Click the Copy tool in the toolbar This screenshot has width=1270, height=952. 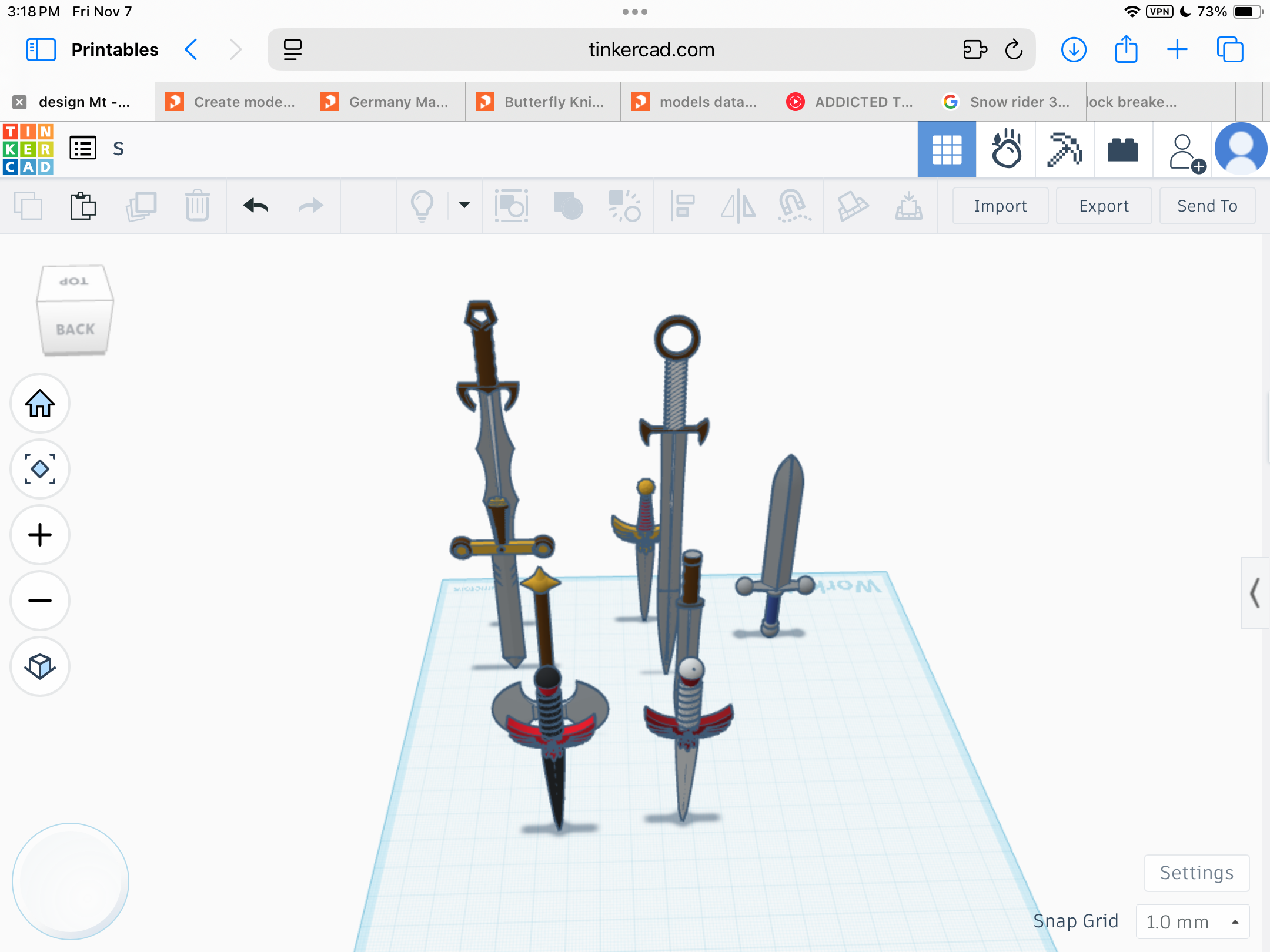point(28,206)
